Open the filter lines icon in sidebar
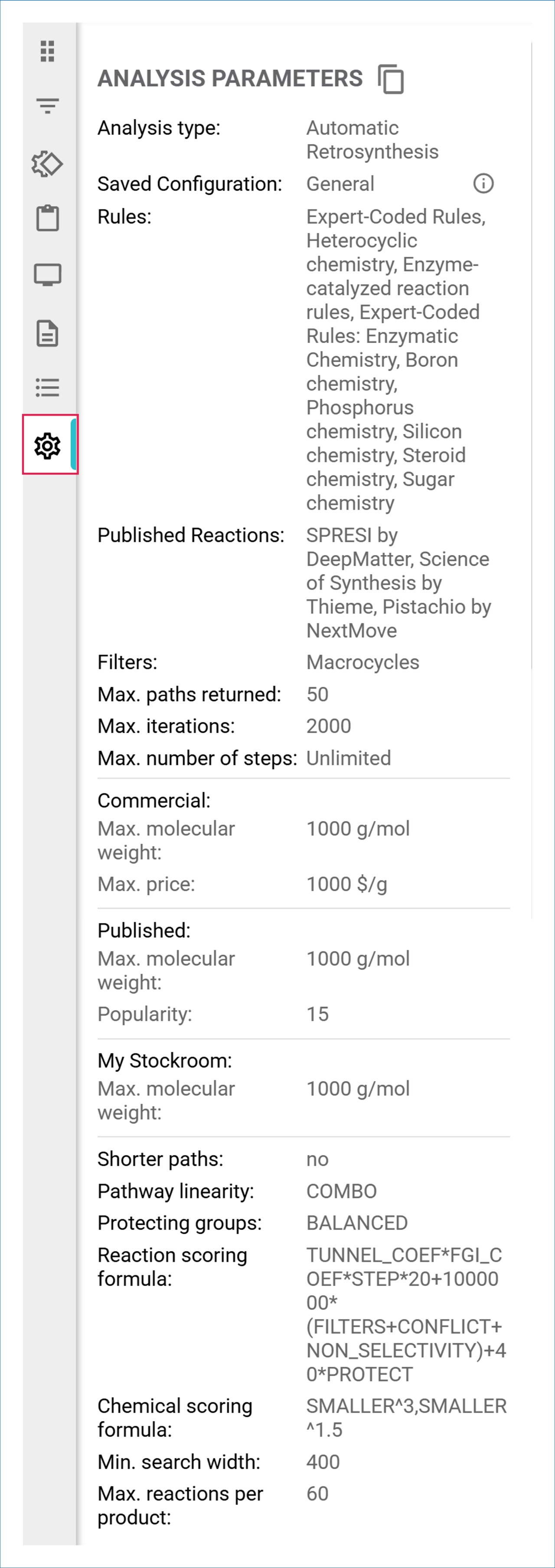 (x=48, y=106)
